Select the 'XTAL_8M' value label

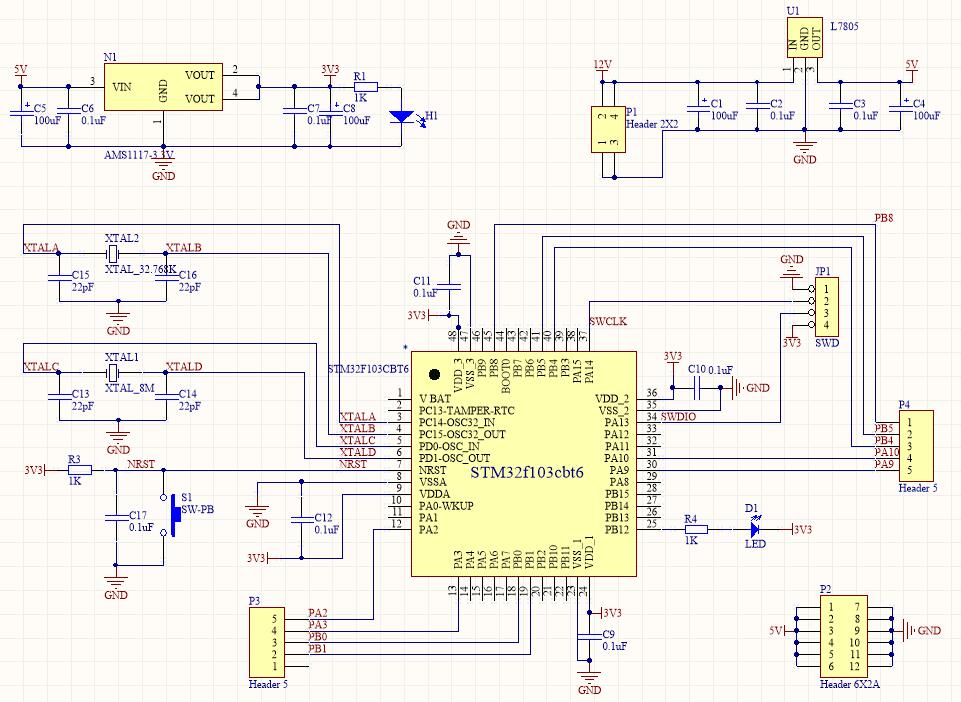[x=130, y=387]
